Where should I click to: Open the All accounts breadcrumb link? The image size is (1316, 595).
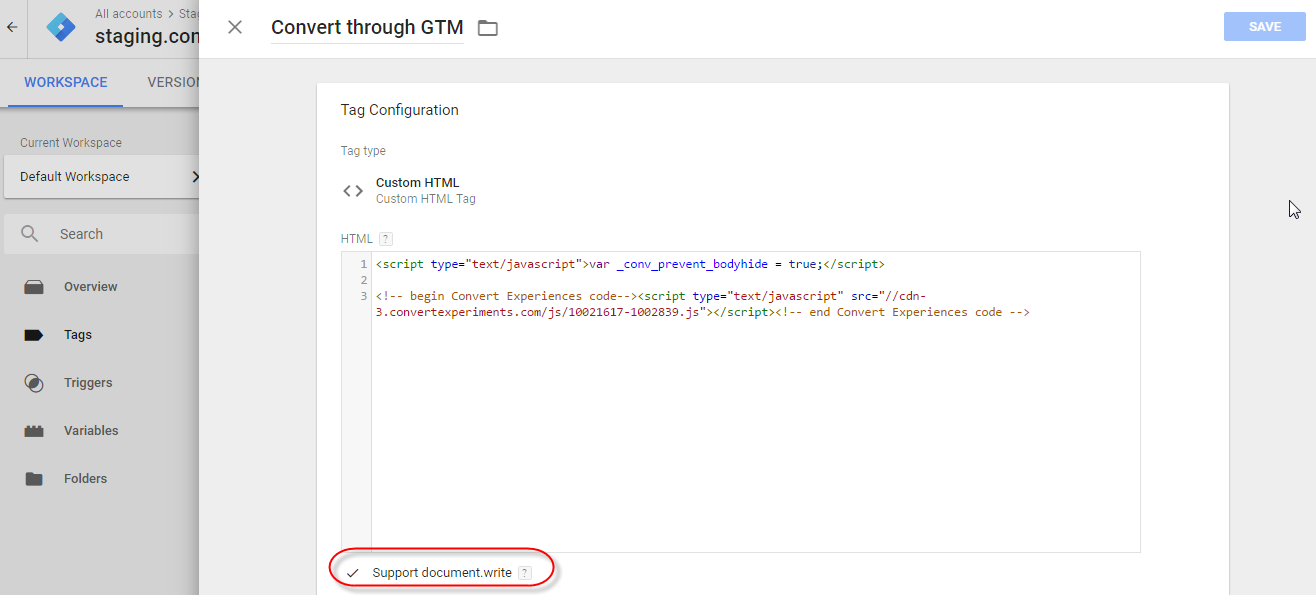tap(128, 14)
